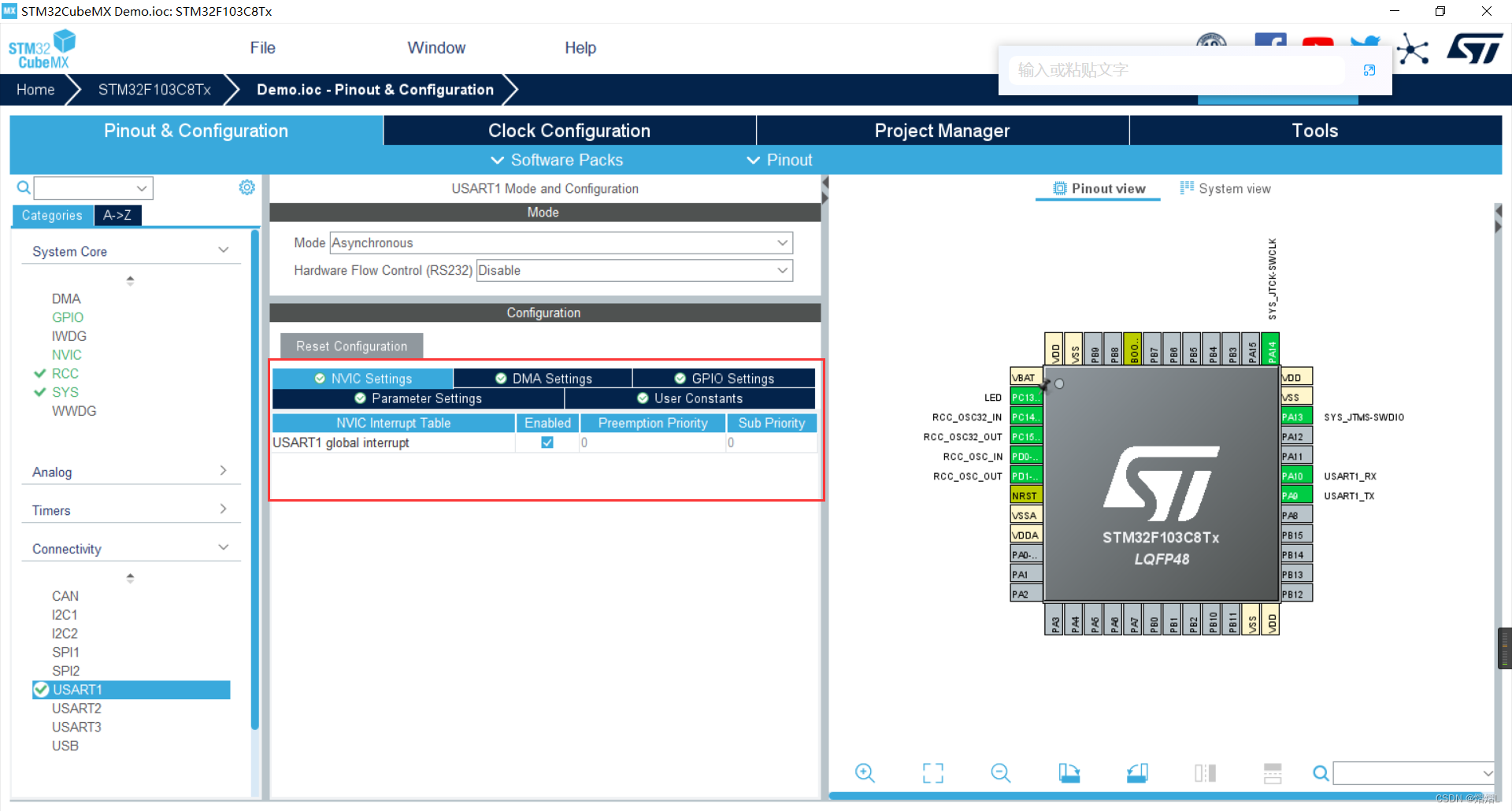Click the PB12 pin on chip
The width and height of the screenshot is (1512, 811).
pos(1296,594)
